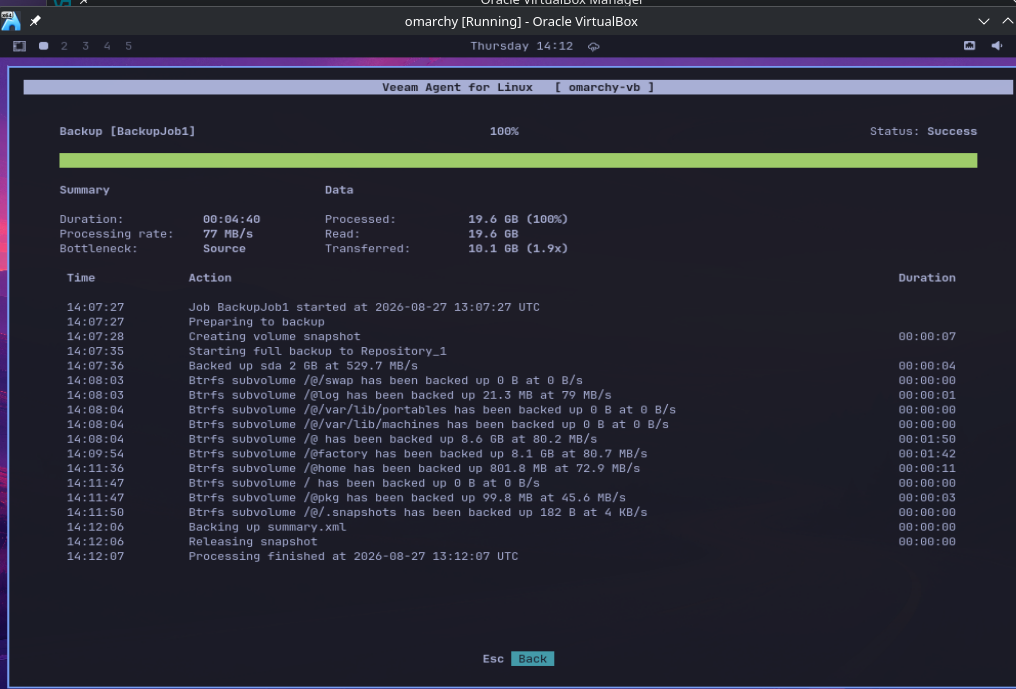Select the /@/.snapshots subvolume row
This screenshot has width=1016, height=689.
(x=511, y=512)
